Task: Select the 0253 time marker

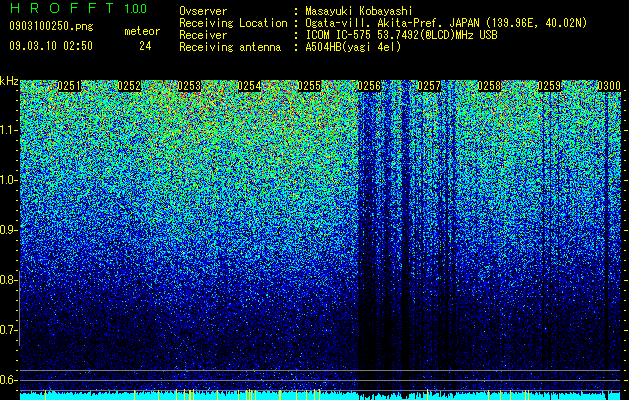Action: pos(189,86)
